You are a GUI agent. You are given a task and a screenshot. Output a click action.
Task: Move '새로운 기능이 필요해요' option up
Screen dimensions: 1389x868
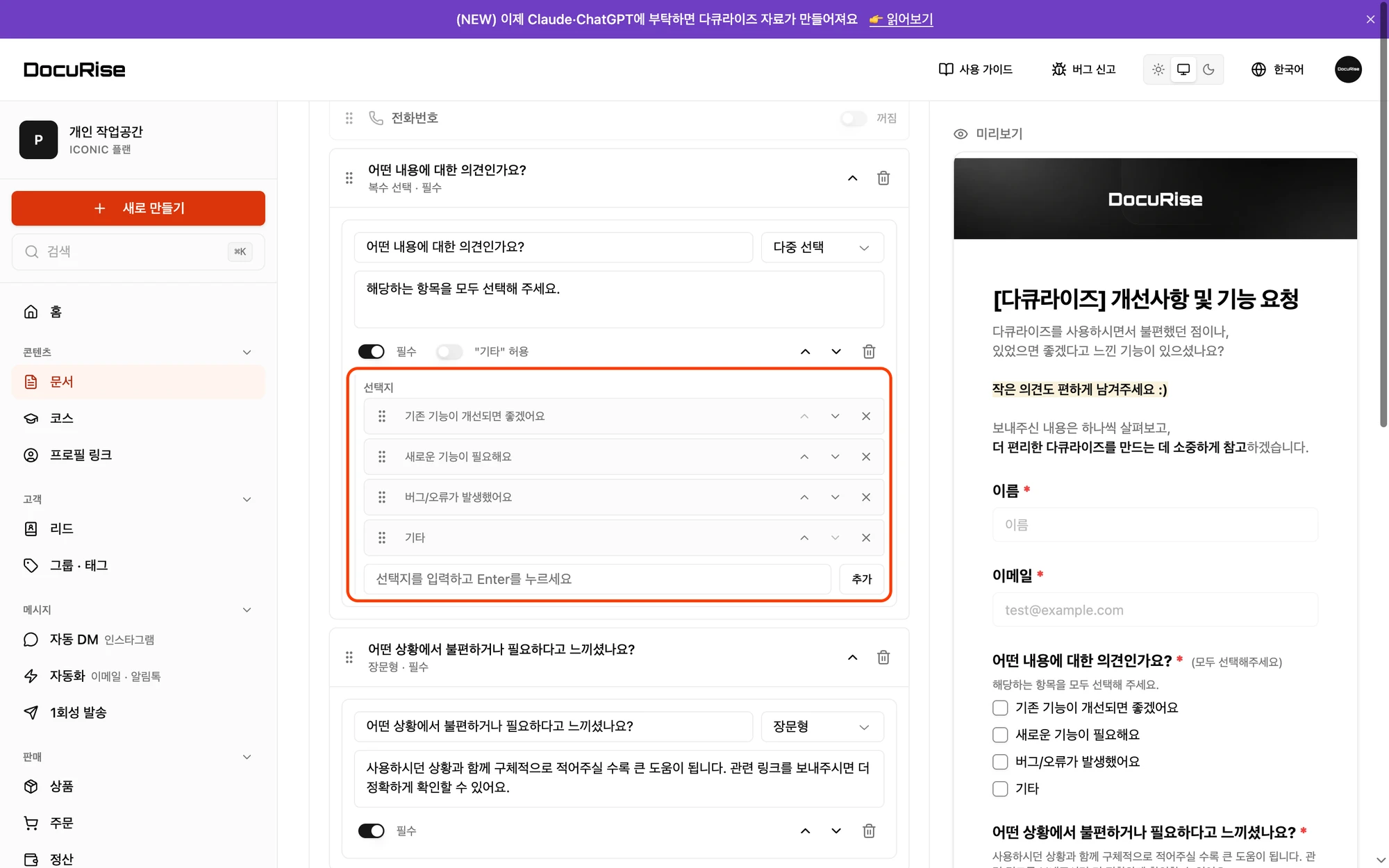tap(804, 456)
